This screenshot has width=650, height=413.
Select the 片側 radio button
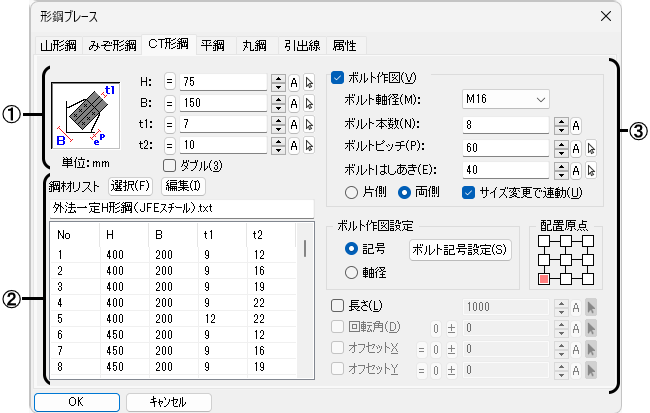(x=351, y=191)
